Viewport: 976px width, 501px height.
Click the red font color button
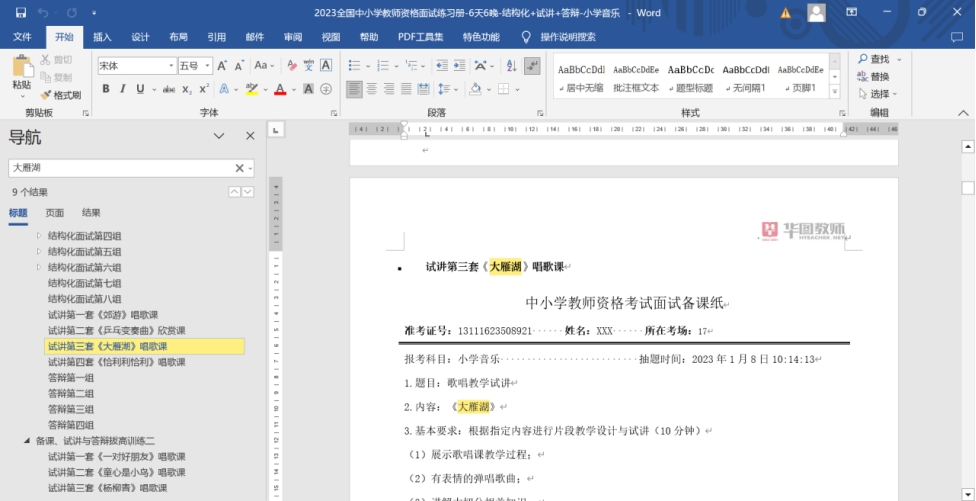click(x=280, y=89)
